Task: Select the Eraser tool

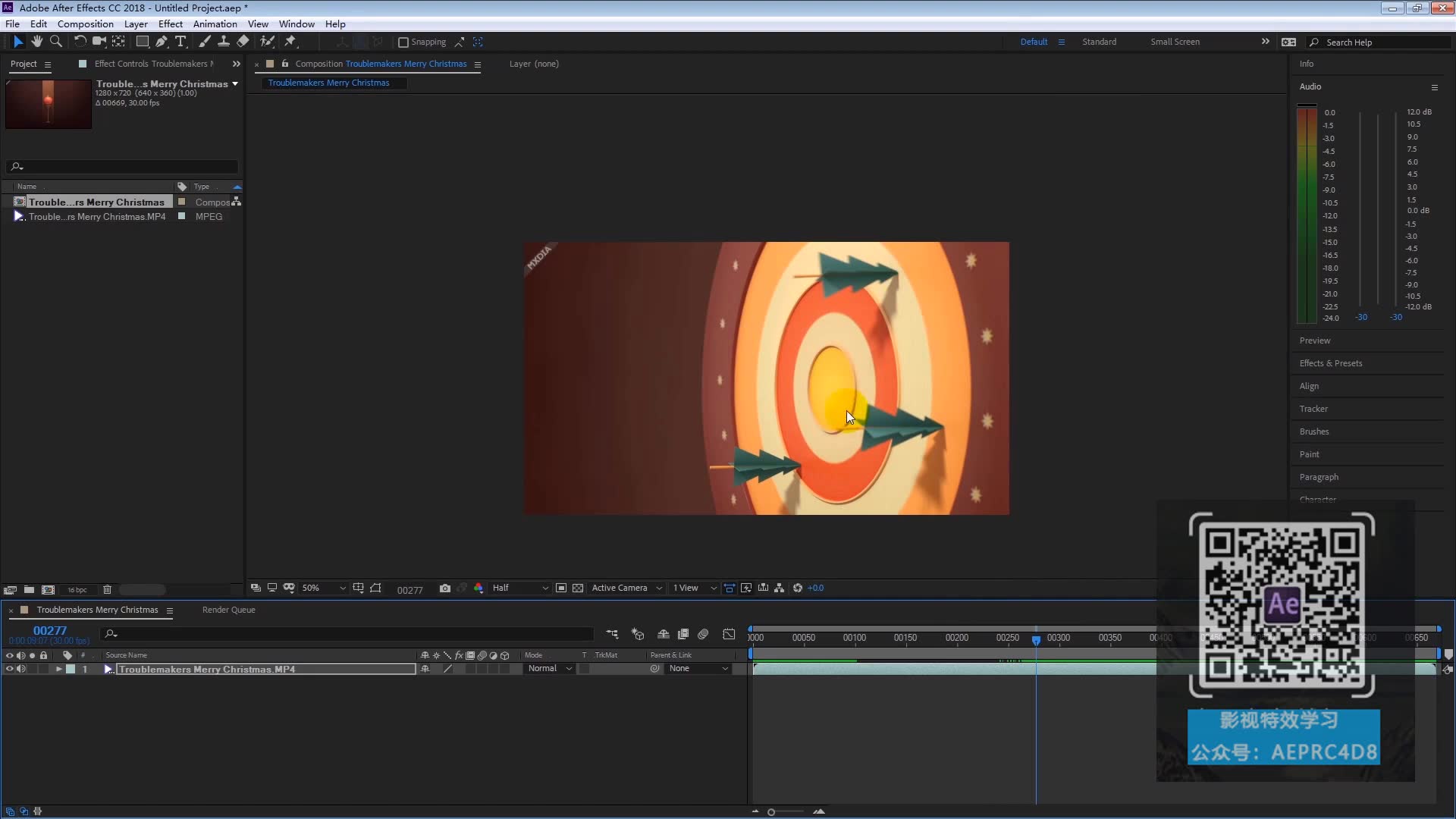Action: point(243,42)
